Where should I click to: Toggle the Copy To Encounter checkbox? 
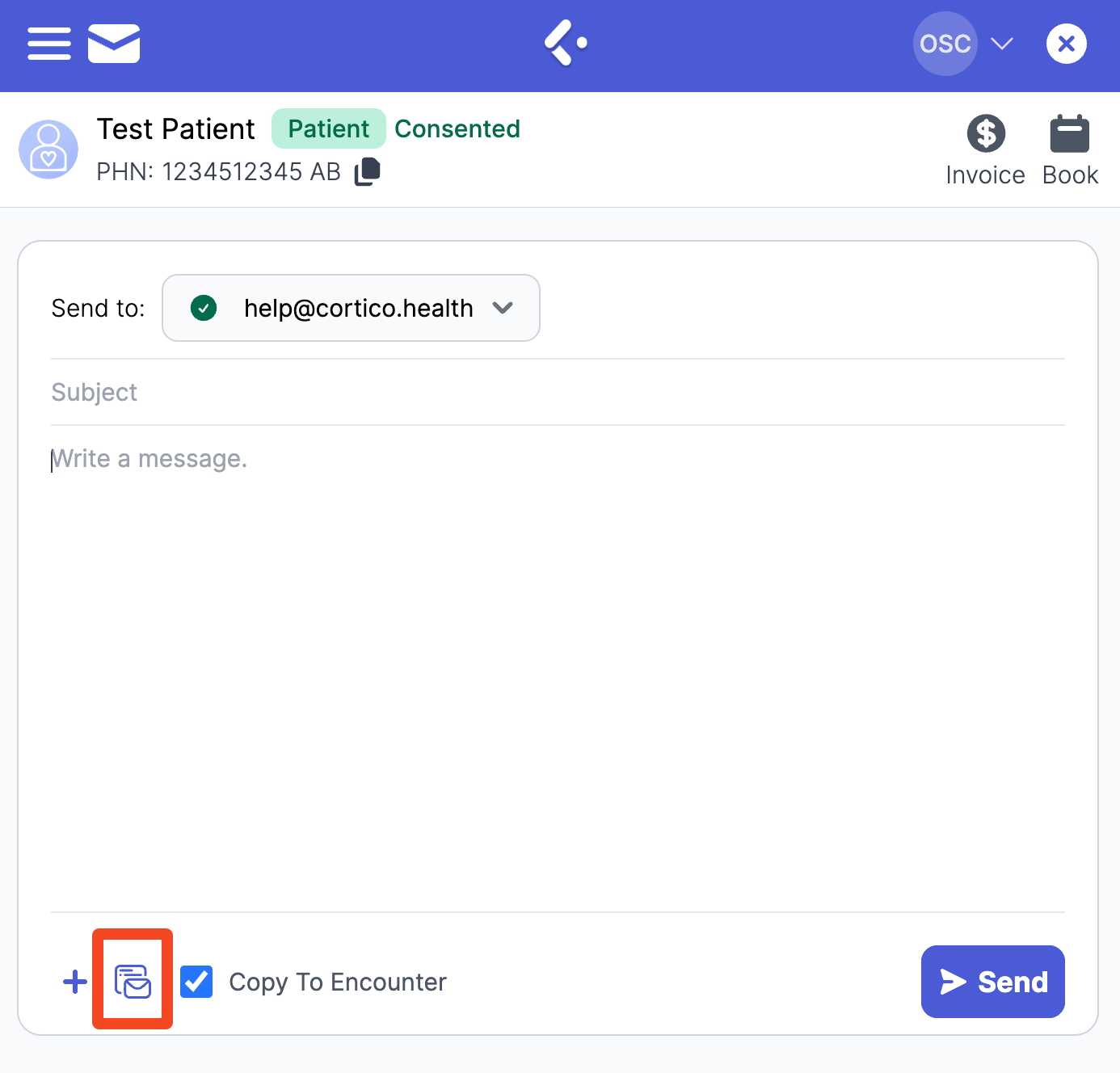[196, 982]
